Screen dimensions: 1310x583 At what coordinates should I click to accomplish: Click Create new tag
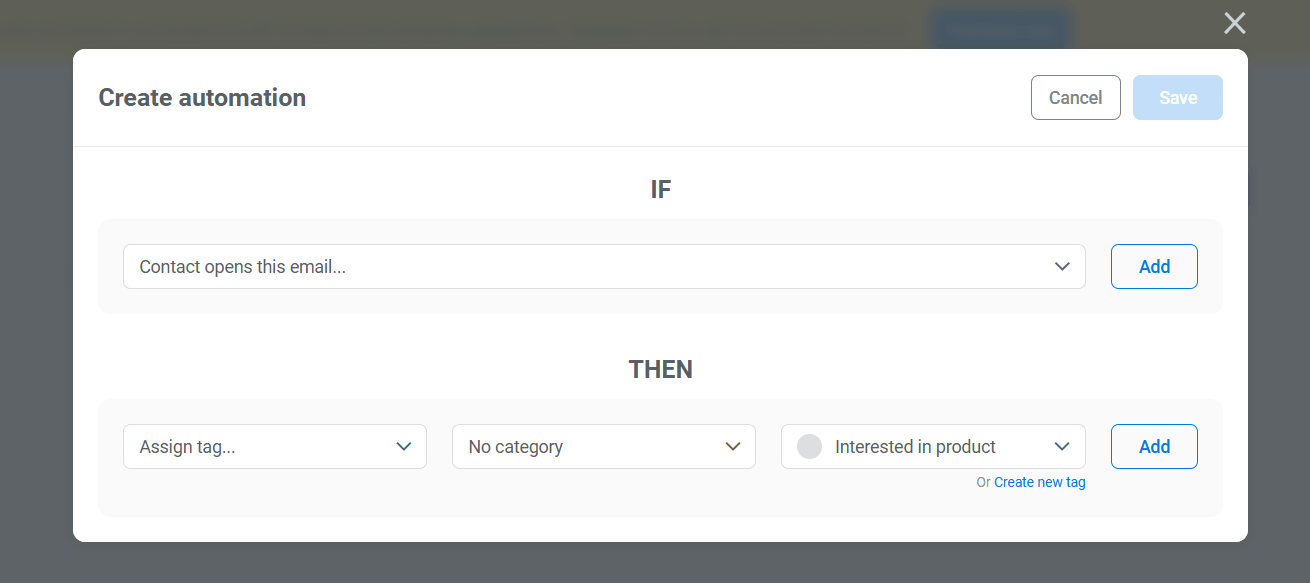pyautogui.click(x=1040, y=482)
